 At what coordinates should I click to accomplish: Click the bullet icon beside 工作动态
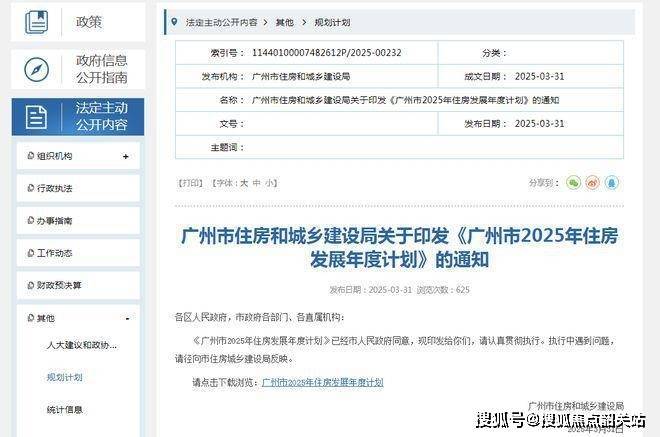point(30,253)
